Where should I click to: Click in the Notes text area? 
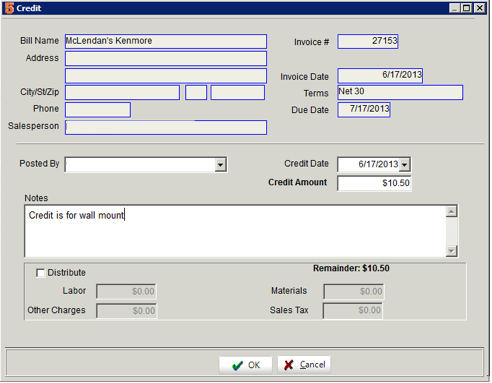coord(235,231)
